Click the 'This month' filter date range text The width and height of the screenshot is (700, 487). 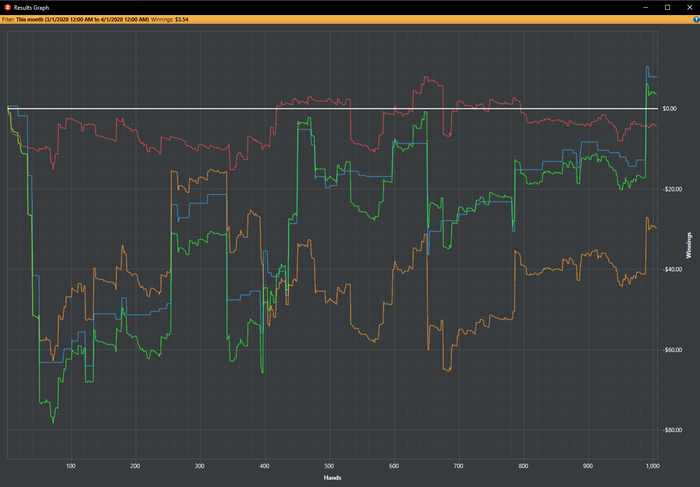[83, 20]
